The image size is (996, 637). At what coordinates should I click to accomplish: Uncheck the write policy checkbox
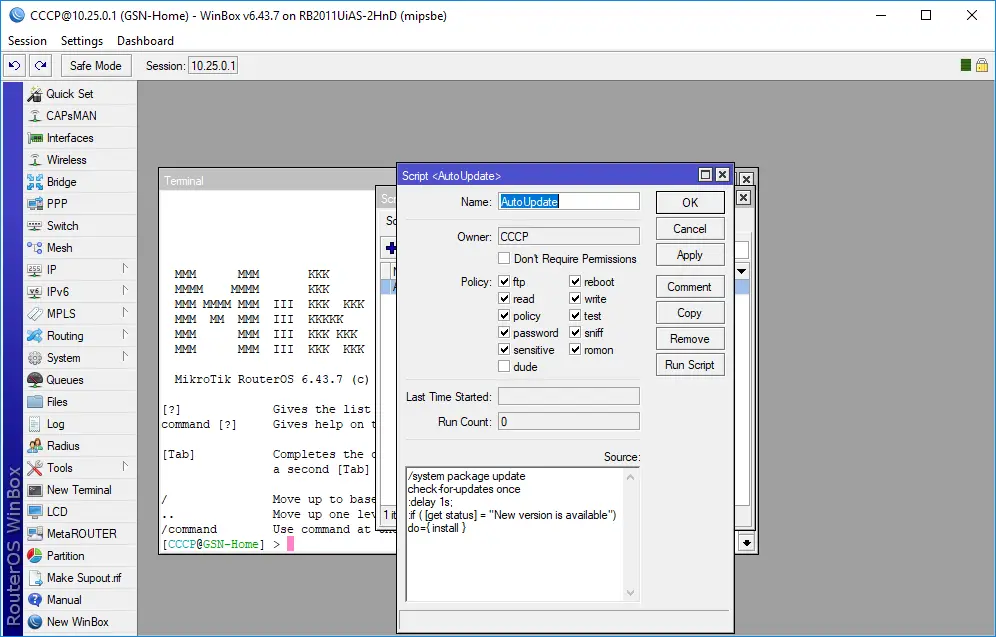[575, 298]
